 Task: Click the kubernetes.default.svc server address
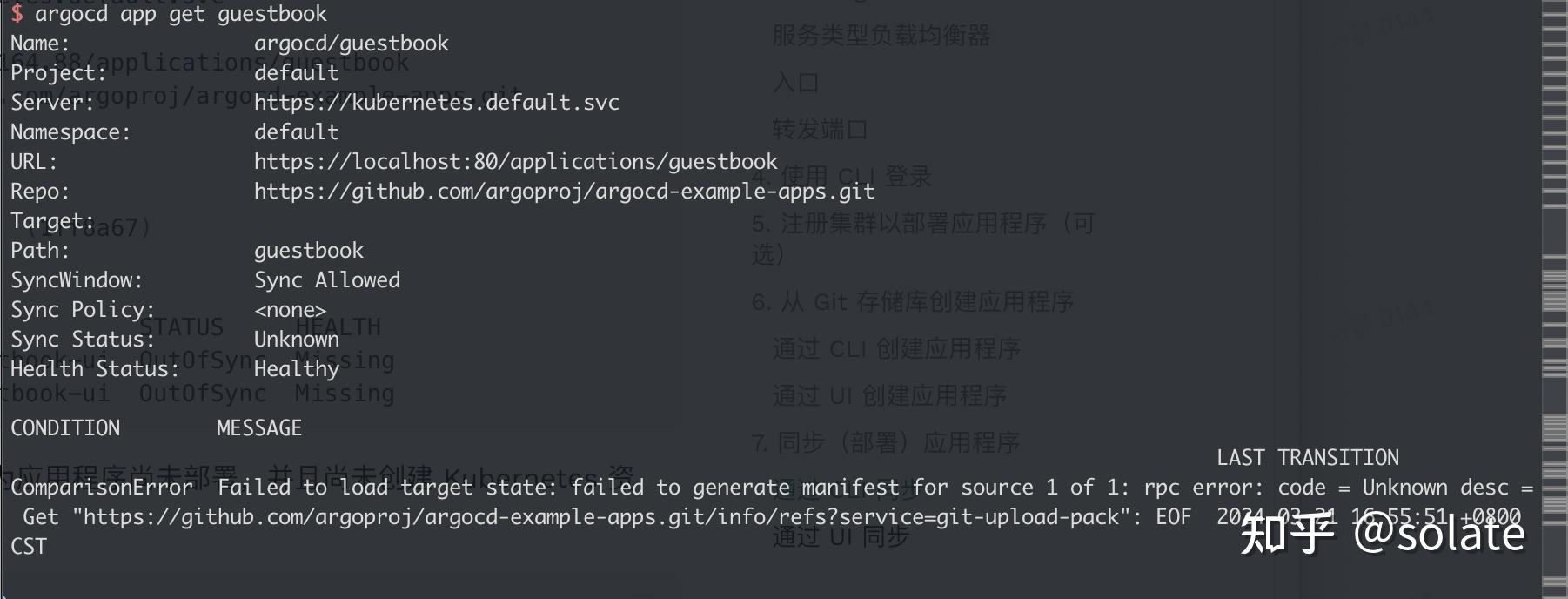tap(436, 103)
